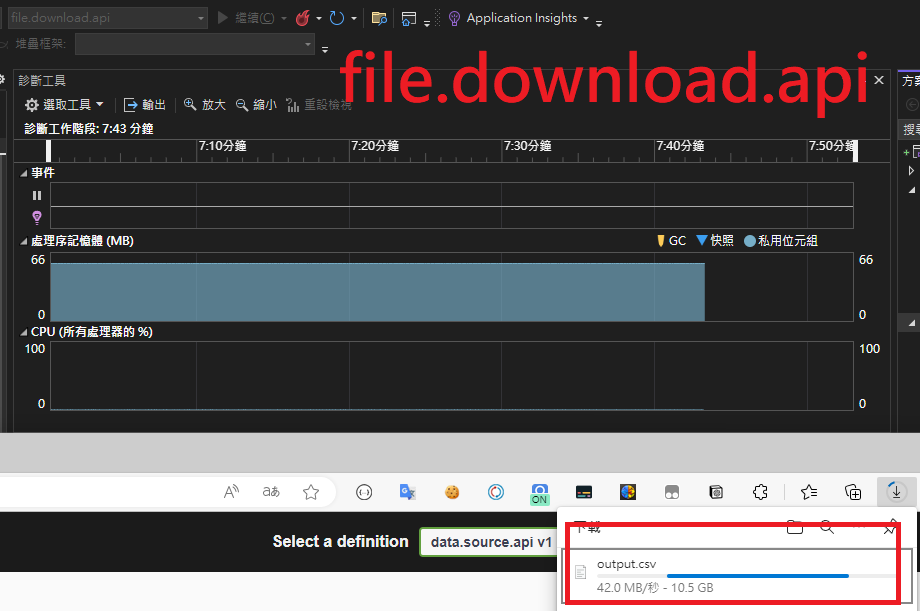920x611 pixels.
Task: Click the Hot Reload flame icon
Action: click(x=302, y=18)
